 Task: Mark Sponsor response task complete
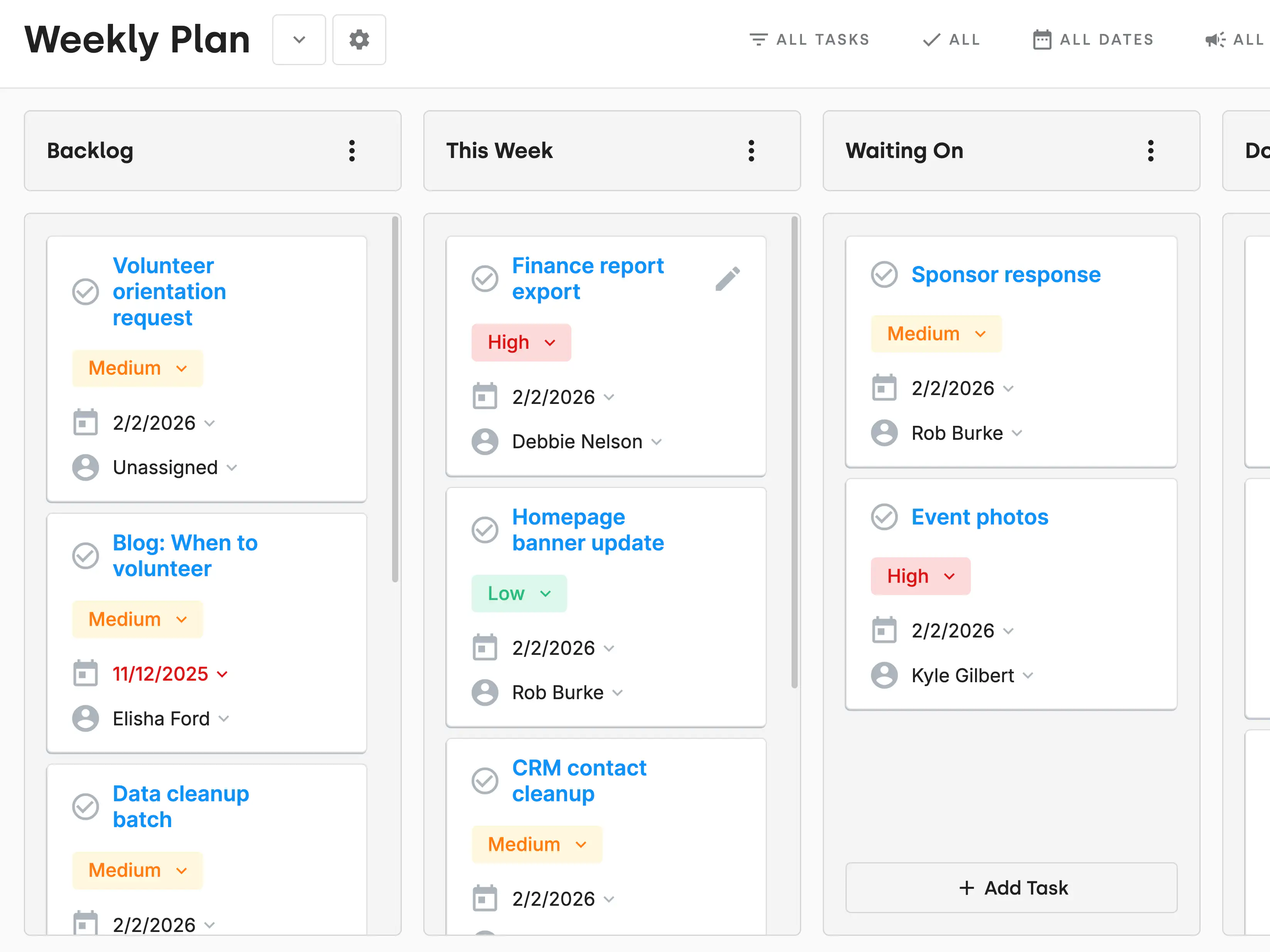click(x=884, y=274)
